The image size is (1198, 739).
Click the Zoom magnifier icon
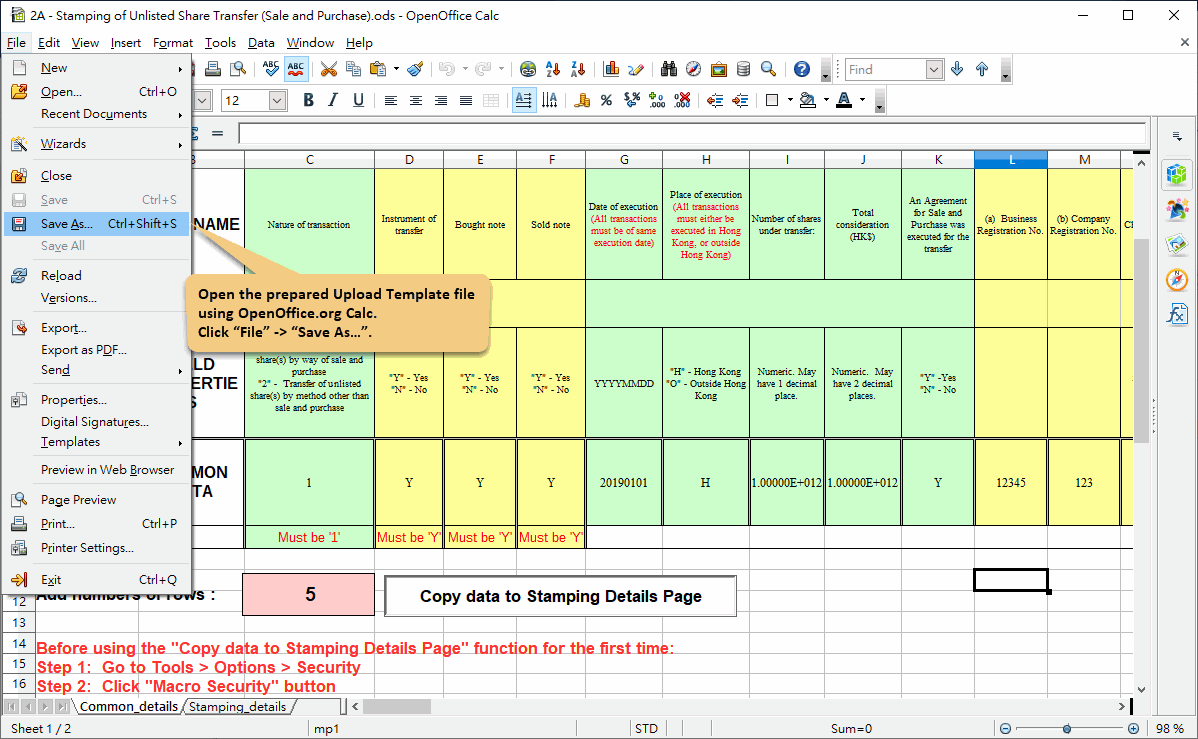(x=769, y=70)
